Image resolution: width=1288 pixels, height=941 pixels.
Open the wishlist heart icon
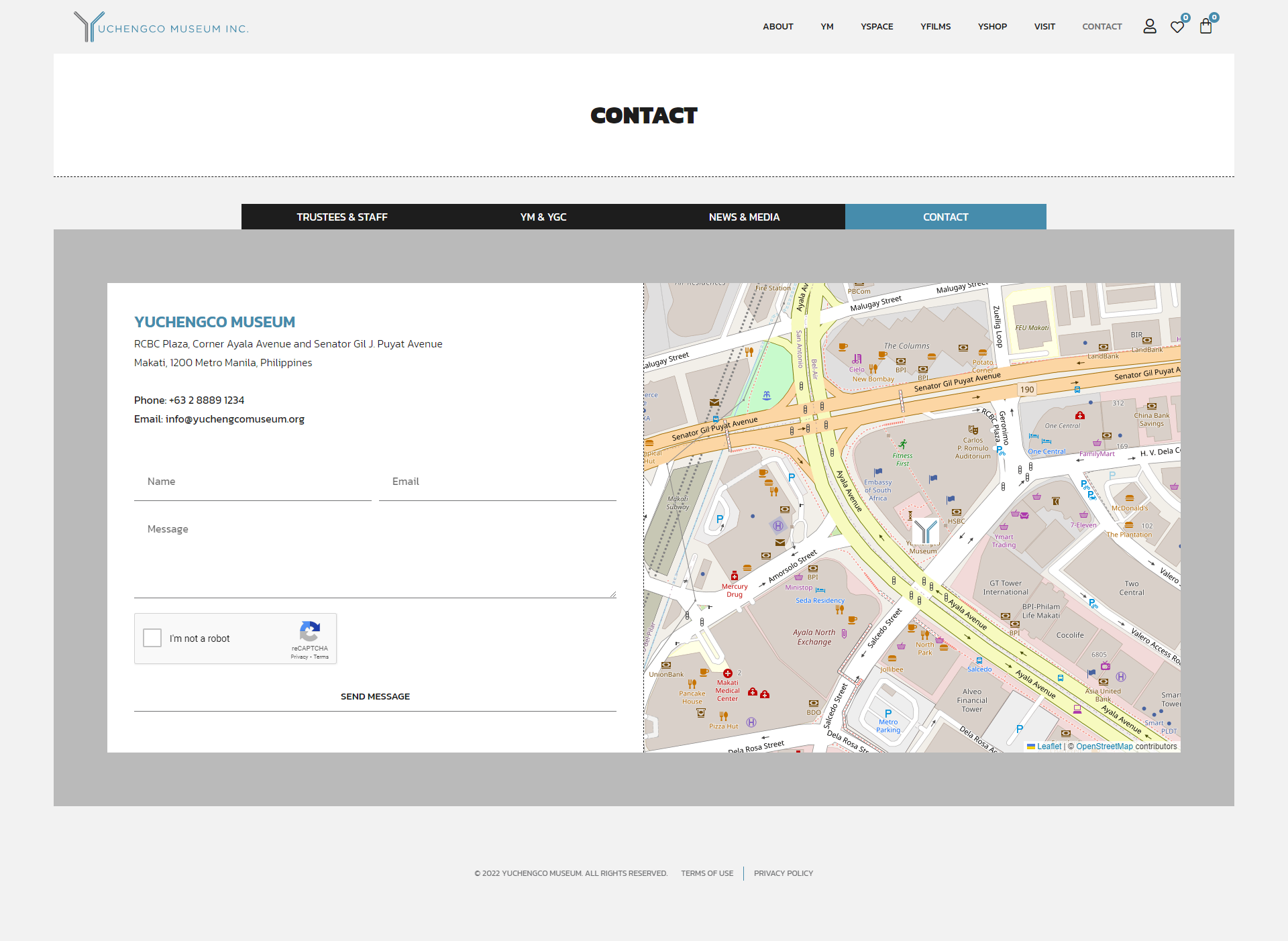1177,27
